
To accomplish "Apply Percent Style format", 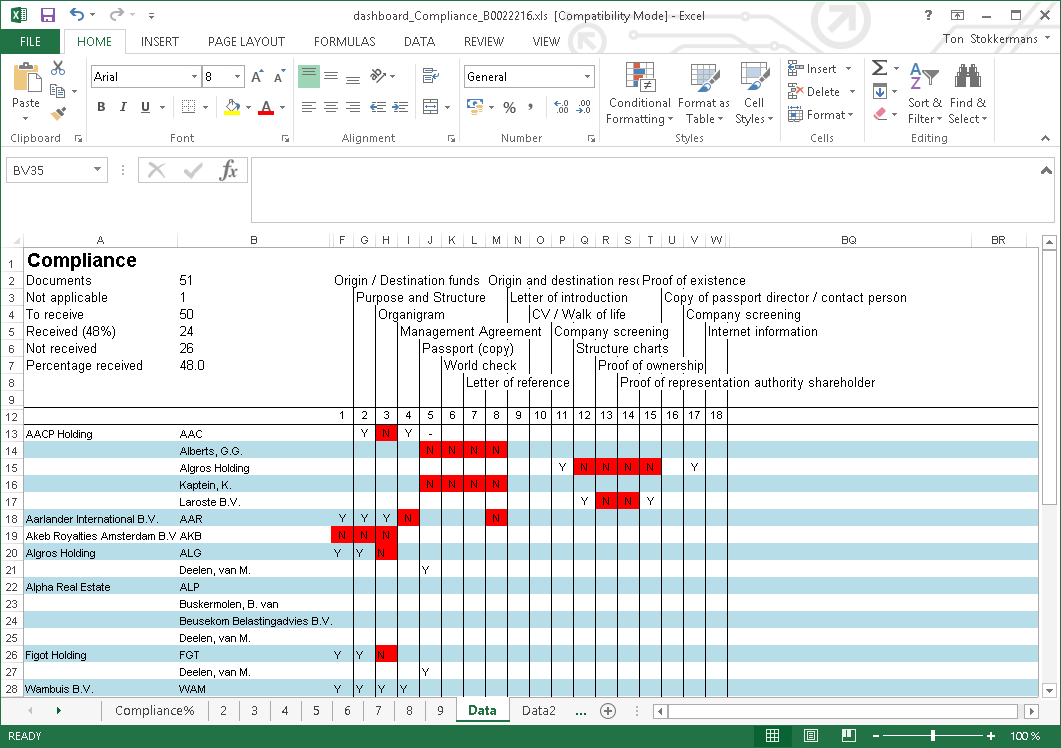I will [x=510, y=107].
